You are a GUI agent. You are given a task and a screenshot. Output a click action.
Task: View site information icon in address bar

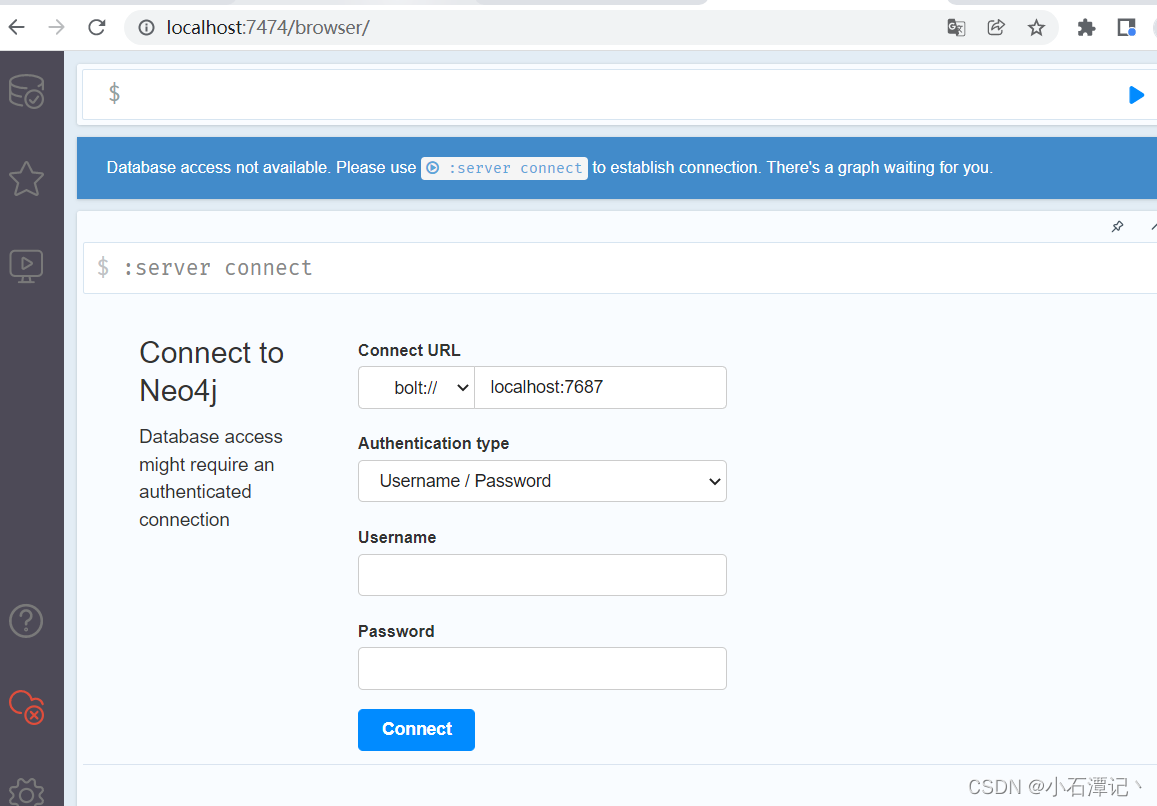[147, 27]
